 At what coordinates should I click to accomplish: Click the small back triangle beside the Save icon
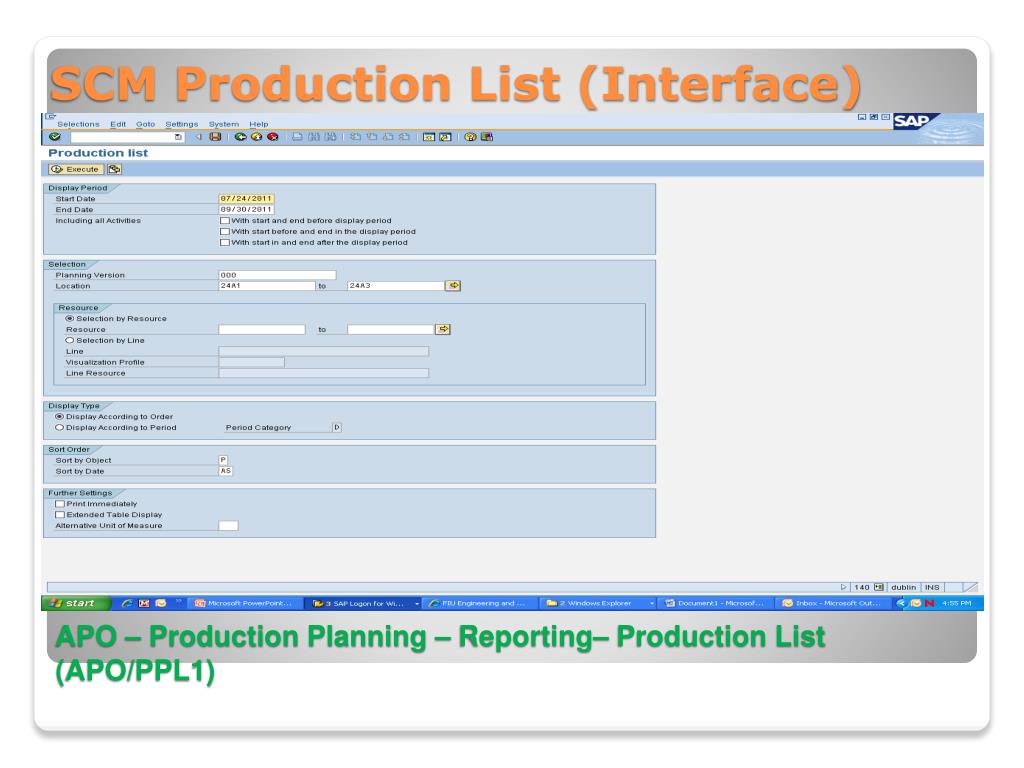click(x=199, y=136)
